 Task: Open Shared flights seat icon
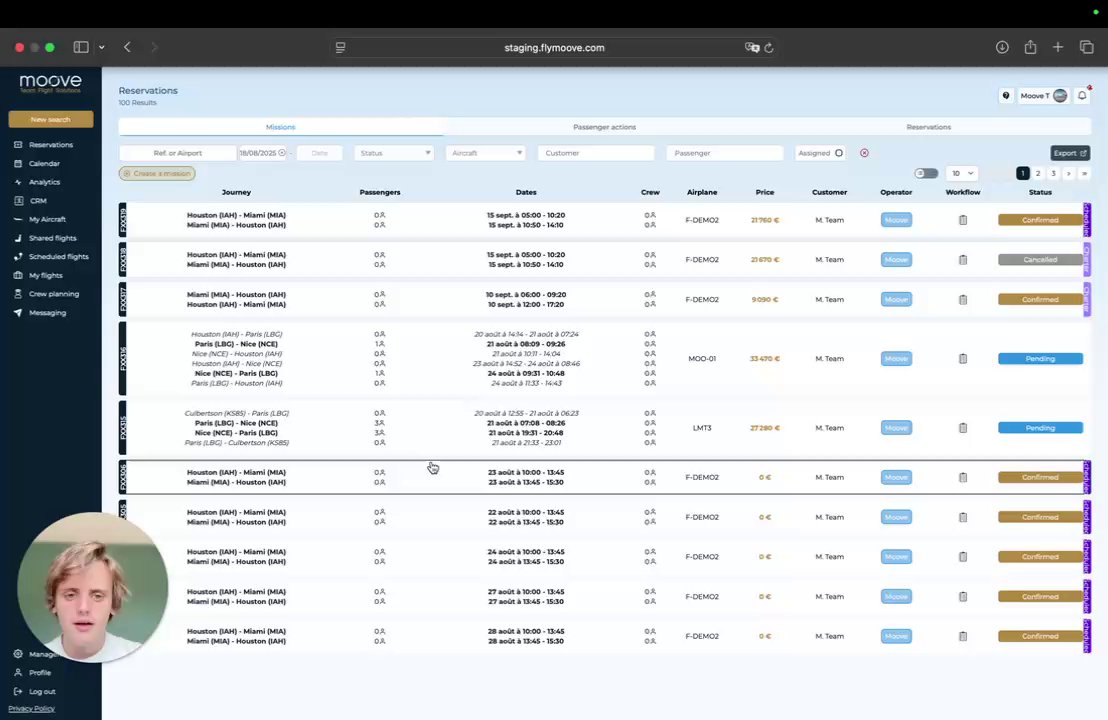click(18, 238)
